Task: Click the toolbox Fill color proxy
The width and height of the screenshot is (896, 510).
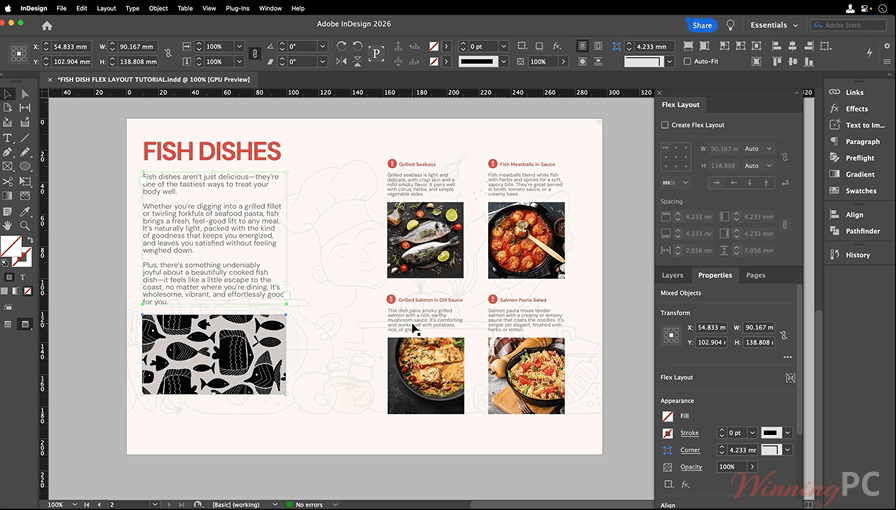Action: tap(11, 247)
